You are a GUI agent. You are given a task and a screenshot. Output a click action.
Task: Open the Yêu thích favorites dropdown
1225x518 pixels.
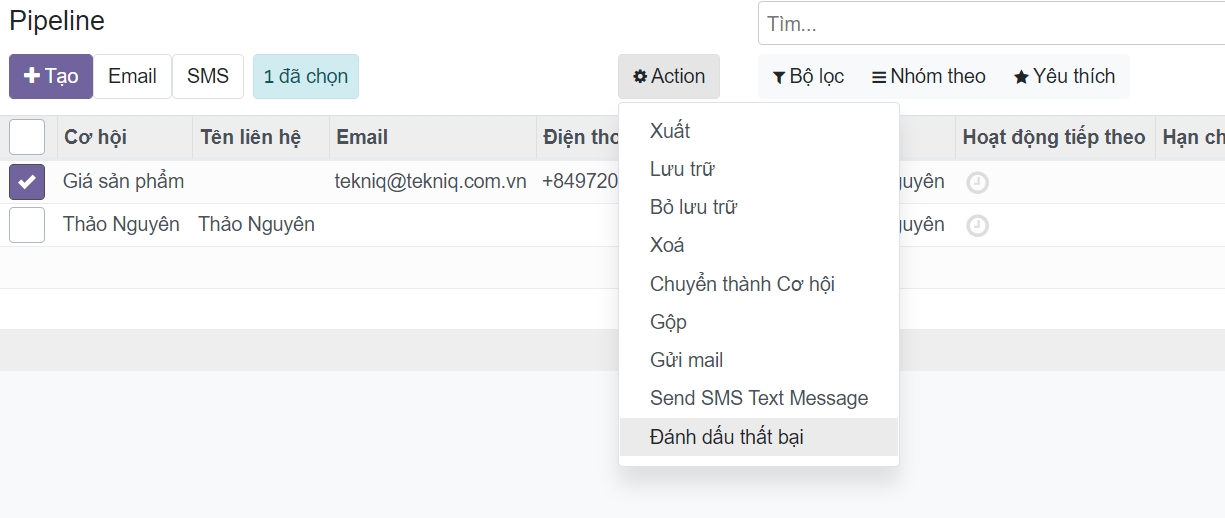pyautogui.click(x=1064, y=76)
